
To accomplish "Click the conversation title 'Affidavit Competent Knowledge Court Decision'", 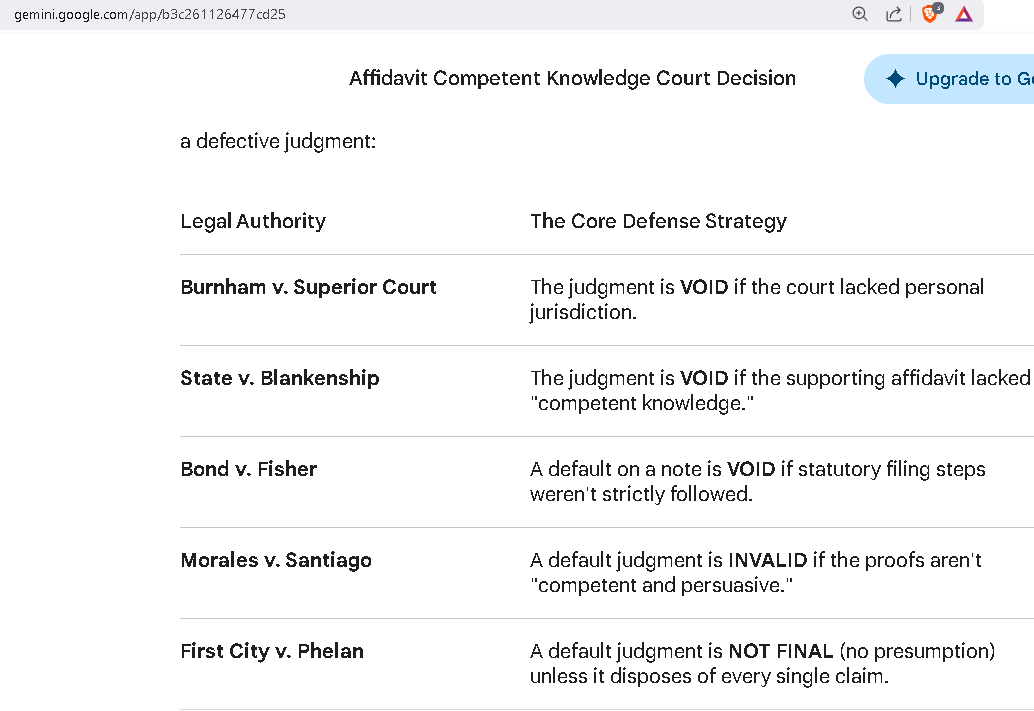I will (572, 78).
